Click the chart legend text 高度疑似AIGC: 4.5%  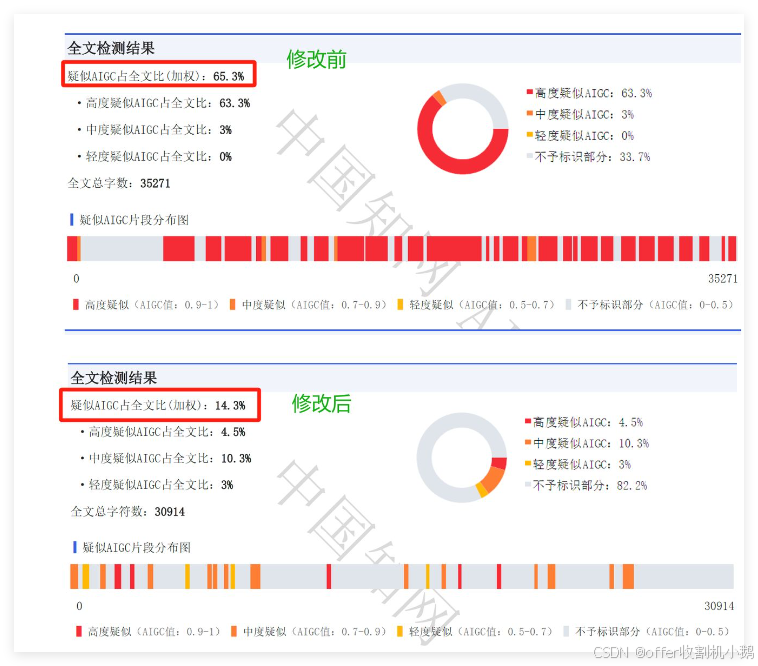[588, 422]
